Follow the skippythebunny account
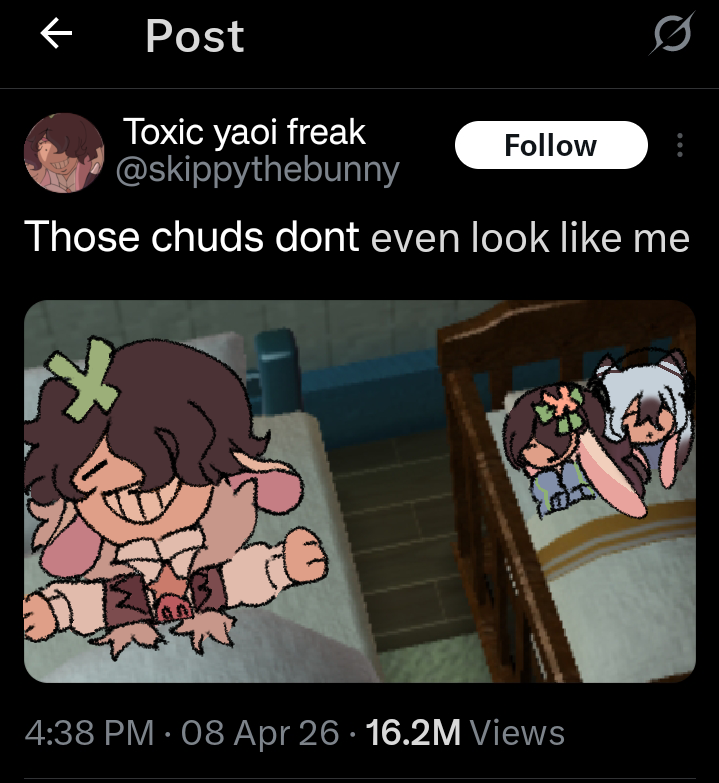The height and width of the screenshot is (783, 719). [550, 146]
